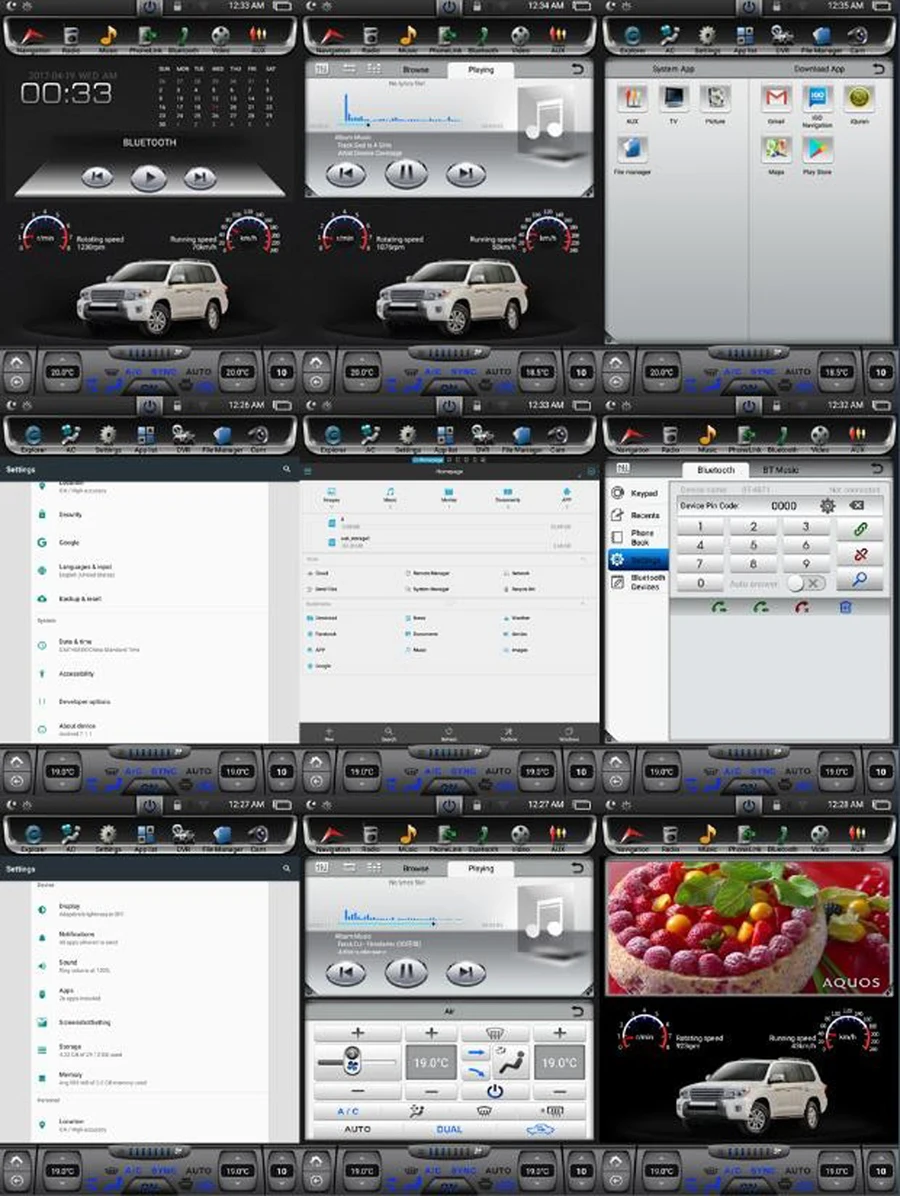Toggle DUAL mode in the Air panel
Screen dimensions: 900x1196
pyautogui.click(x=449, y=1129)
